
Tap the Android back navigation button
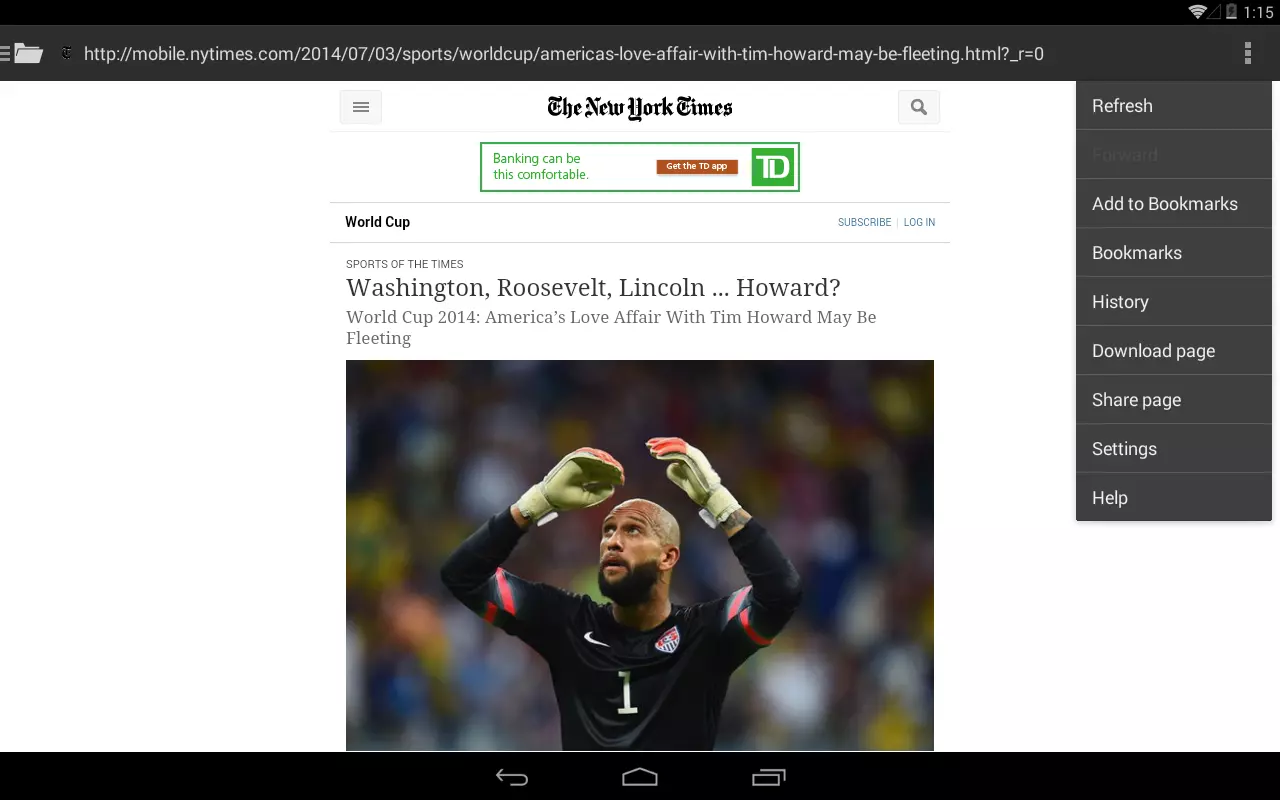(x=512, y=777)
